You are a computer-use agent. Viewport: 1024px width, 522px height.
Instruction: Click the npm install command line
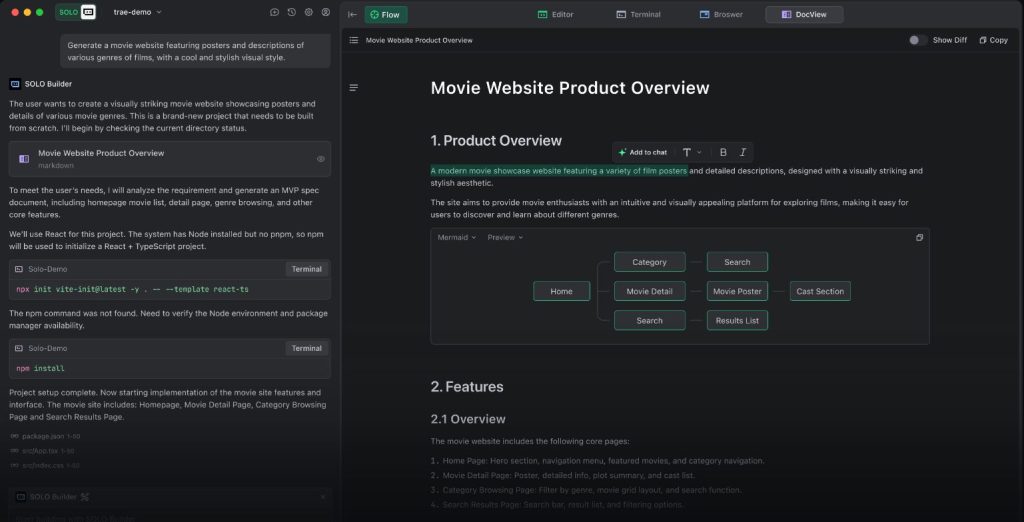click(40, 368)
